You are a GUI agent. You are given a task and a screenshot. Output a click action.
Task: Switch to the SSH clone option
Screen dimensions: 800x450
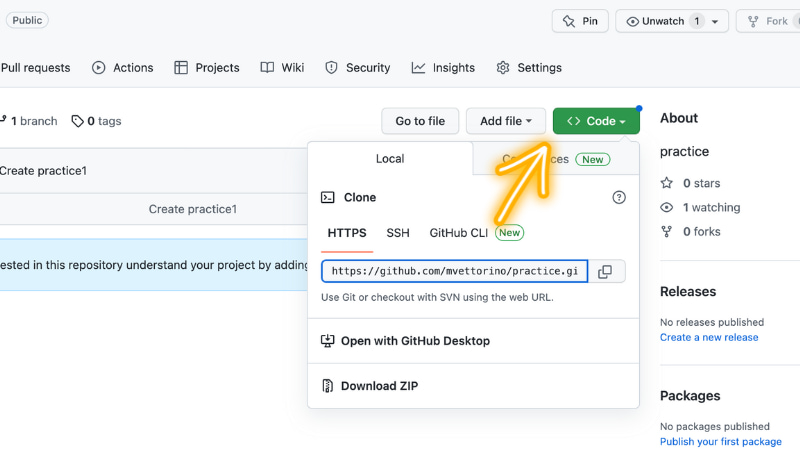click(398, 233)
